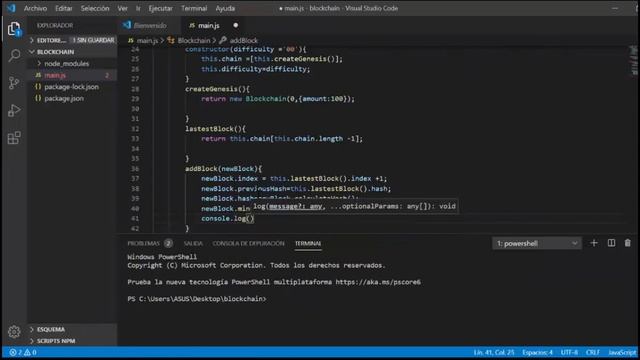
Task: Click Blockchain in the breadcrumb
Action: click(x=193, y=40)
